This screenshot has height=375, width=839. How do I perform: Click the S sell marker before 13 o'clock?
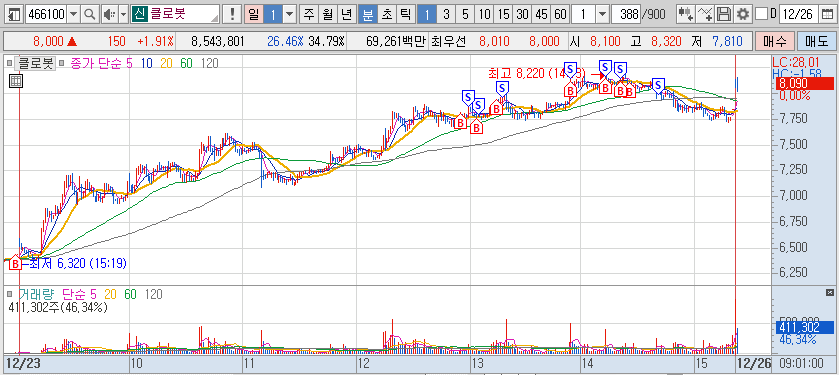click(x=468, y=97)
